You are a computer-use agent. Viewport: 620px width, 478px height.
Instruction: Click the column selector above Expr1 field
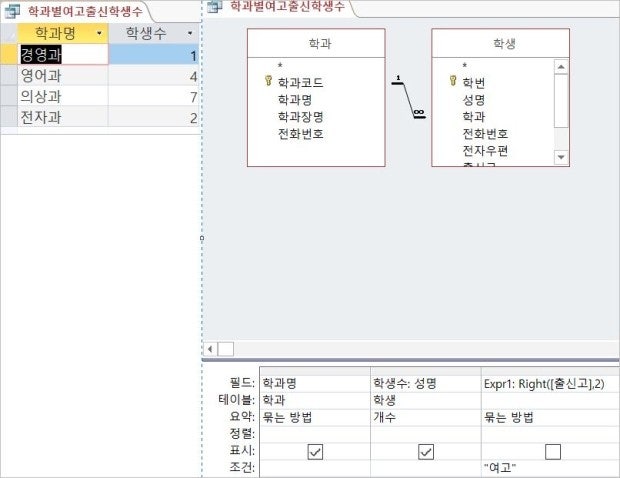[550, 371]
